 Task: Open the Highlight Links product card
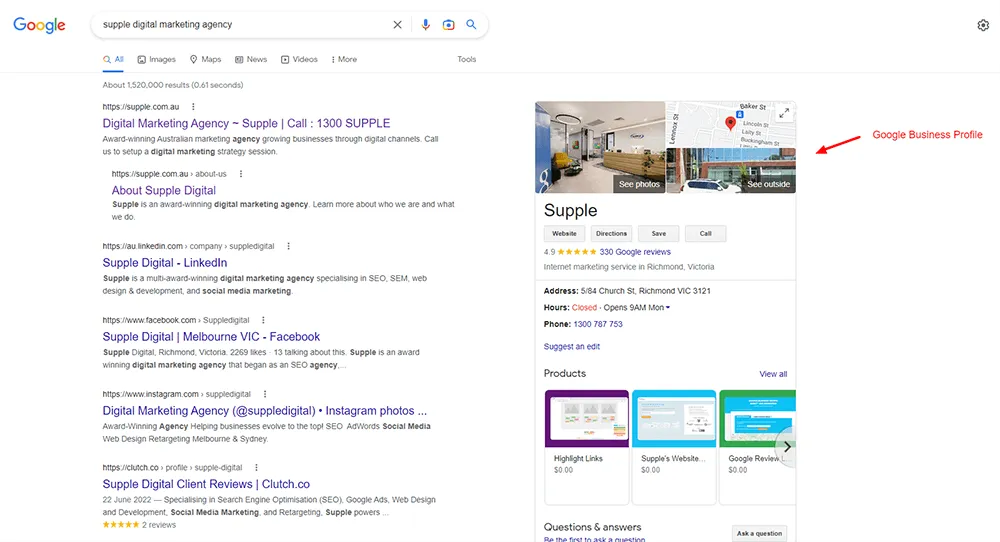pyautogui.click(x=587, y=446)
